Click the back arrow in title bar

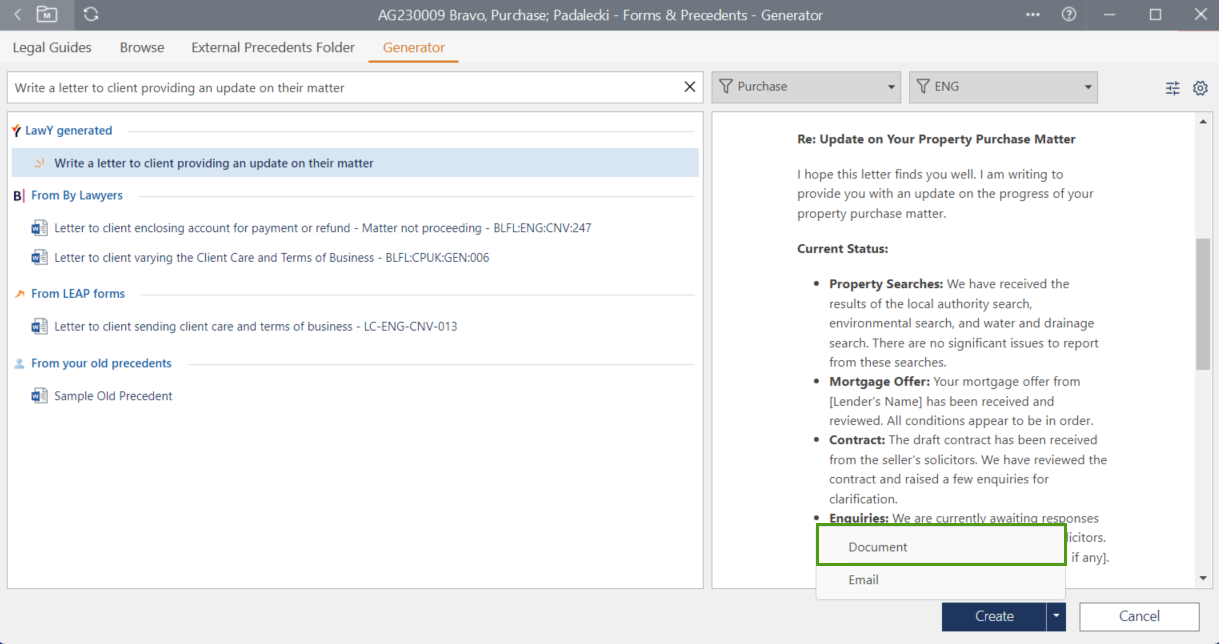pos(17,15)
